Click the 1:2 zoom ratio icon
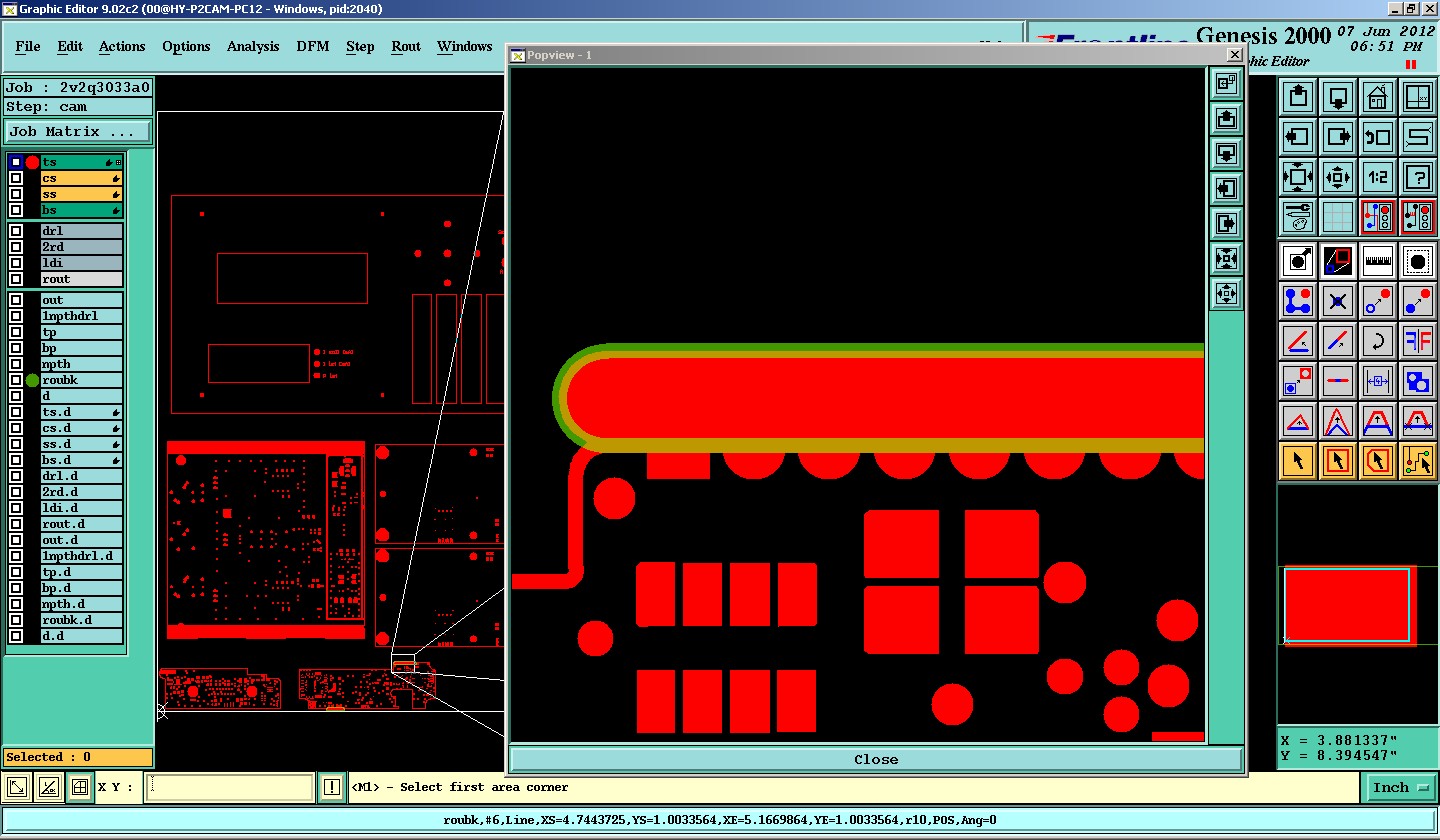Viewport: 1440px width, 840px height. point(1378,177)
